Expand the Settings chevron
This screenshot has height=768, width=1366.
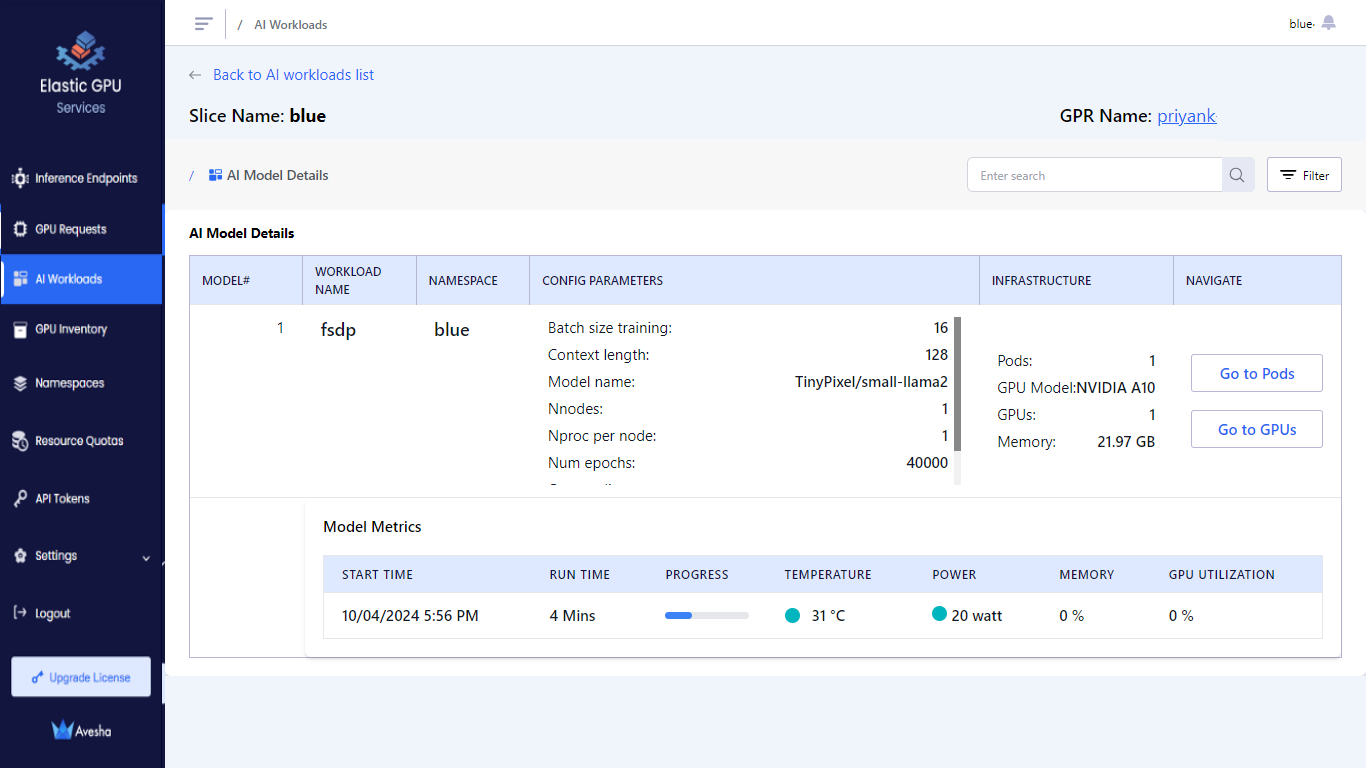click(146, 558)
